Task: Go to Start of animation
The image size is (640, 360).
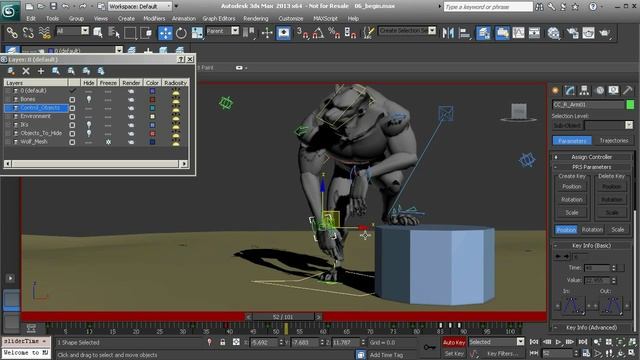Action: pos(534,342)
